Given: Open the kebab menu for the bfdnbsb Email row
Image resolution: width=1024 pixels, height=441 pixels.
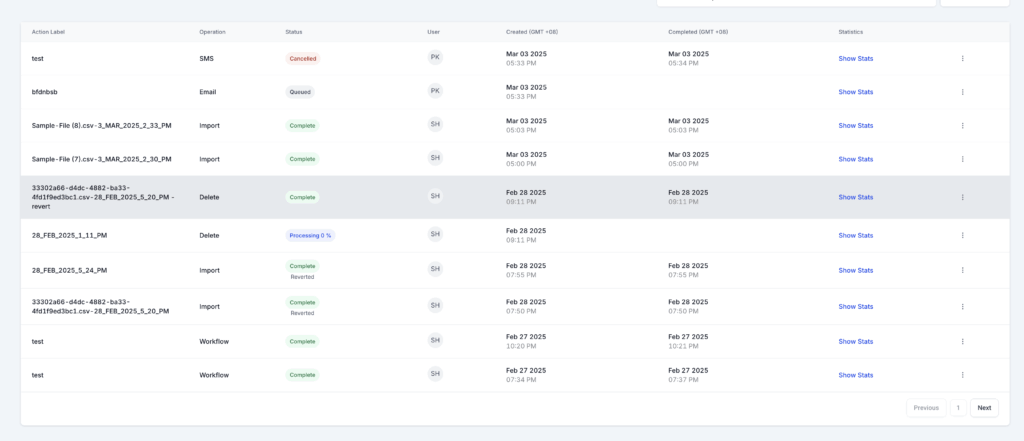Looking at the screenshot, I should pos(962,92).
